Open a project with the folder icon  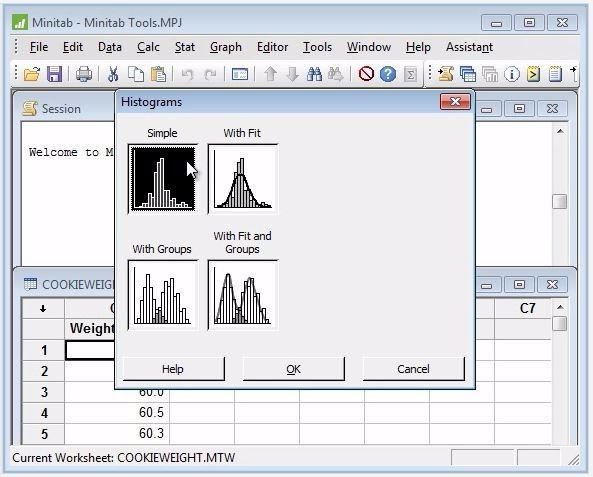[x=32, y=74]
